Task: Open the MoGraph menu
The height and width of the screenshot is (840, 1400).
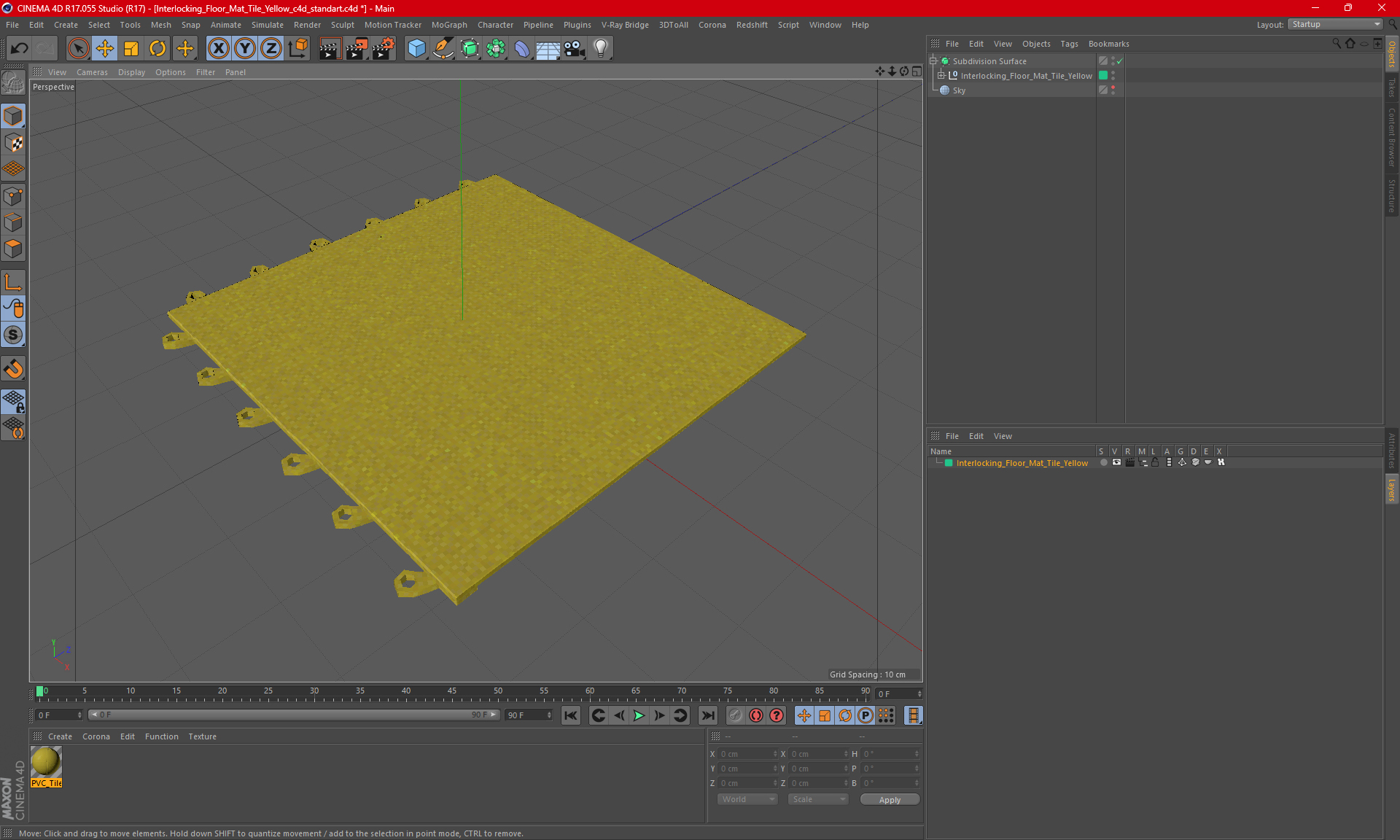Action: tap(448, 25)
